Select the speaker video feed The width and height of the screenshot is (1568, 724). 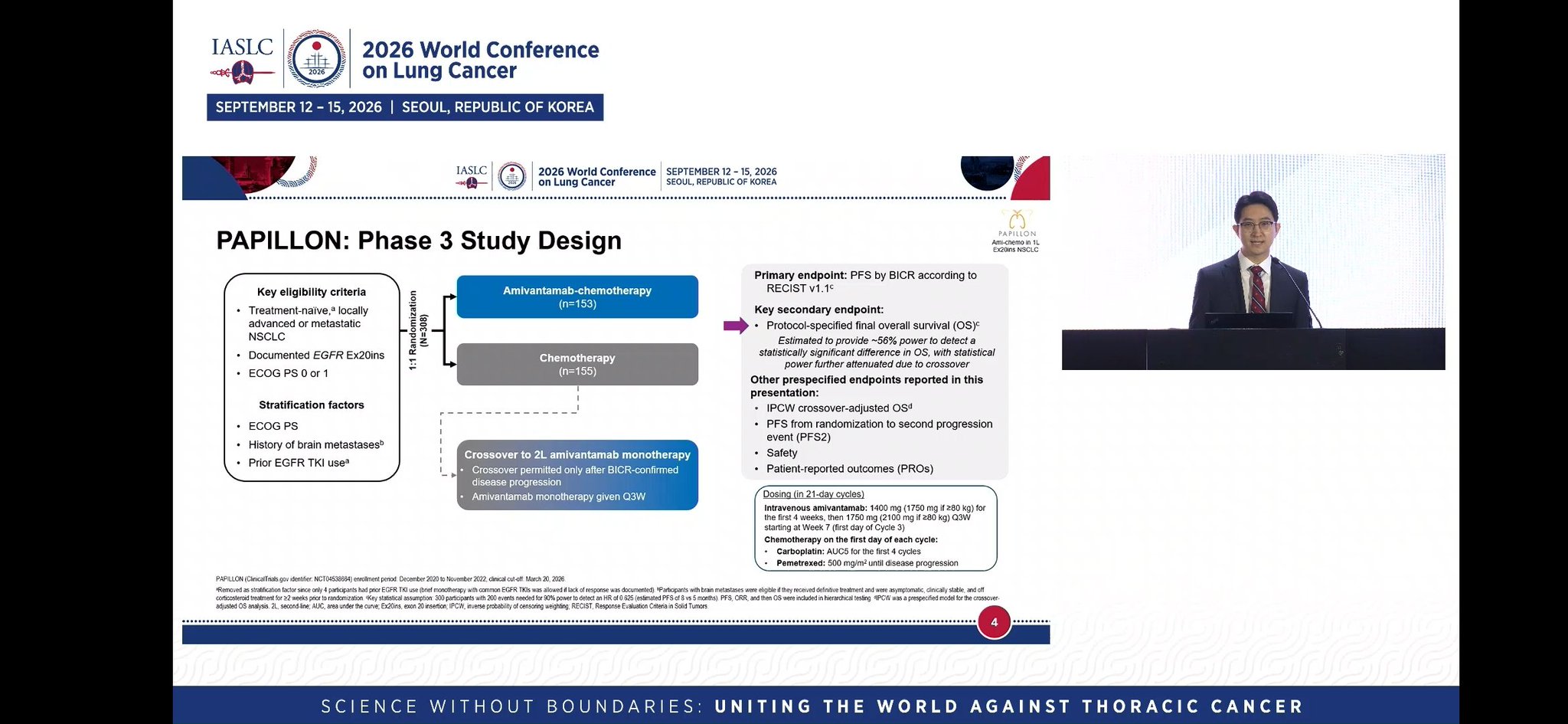[1253, 262]
